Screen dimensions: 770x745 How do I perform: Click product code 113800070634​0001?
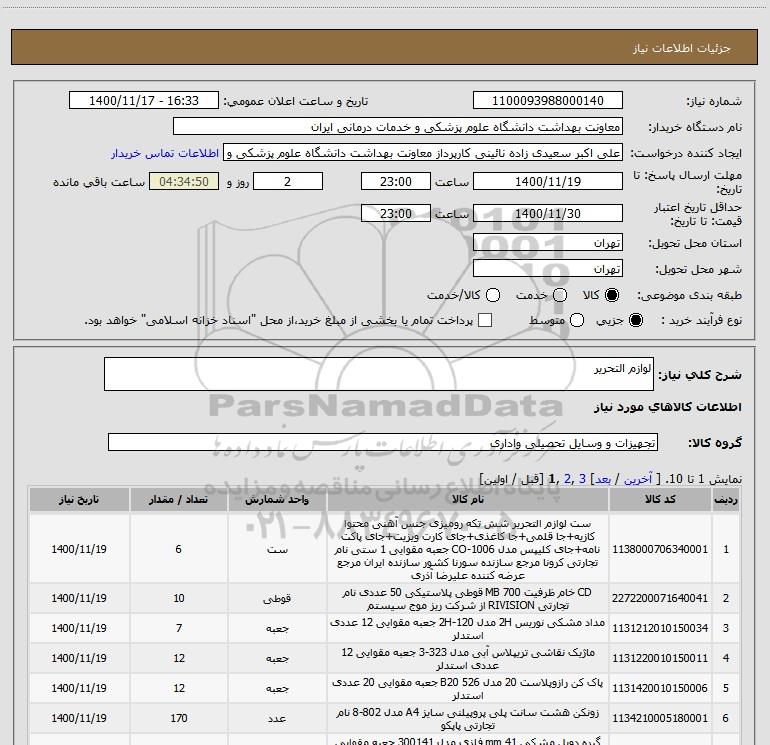[x=660, y=549]
